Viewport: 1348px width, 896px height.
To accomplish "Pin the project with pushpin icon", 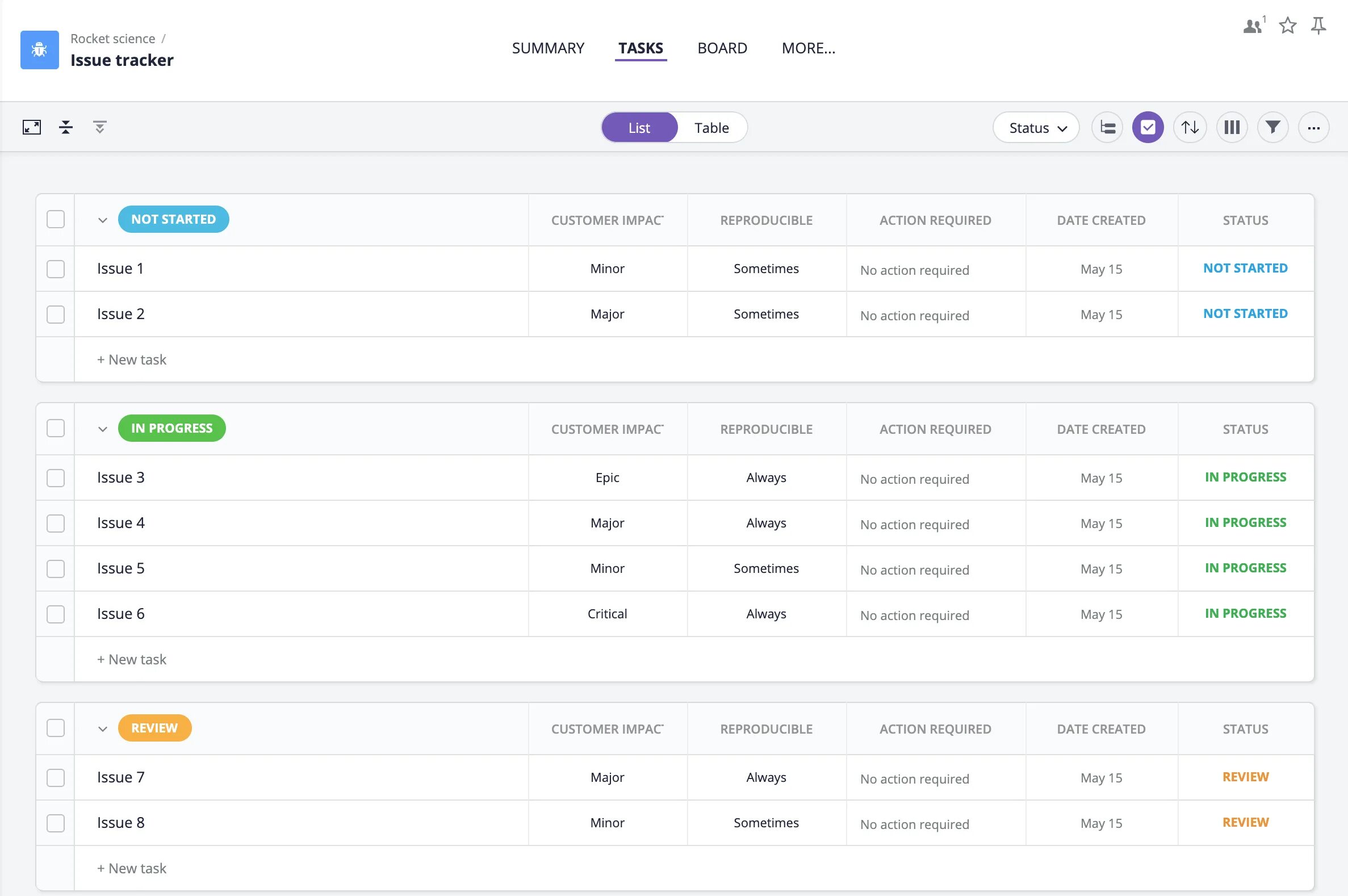I will point(1318,26).
